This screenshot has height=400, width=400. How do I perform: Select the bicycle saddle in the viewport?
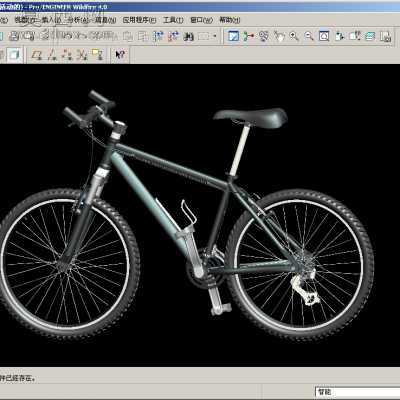[x=251, y=117]
